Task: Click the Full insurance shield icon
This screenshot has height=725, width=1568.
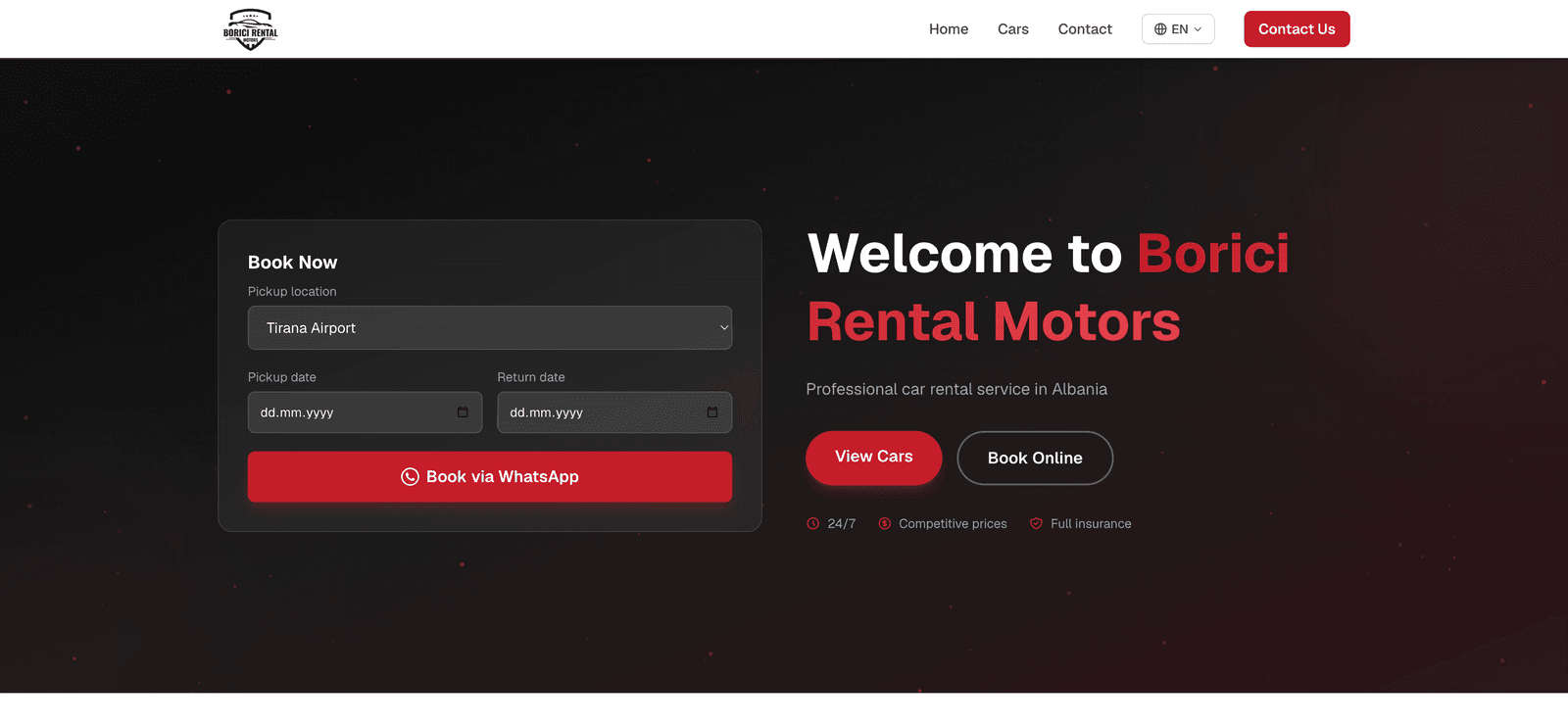Action: click(x=1036, y=524)
